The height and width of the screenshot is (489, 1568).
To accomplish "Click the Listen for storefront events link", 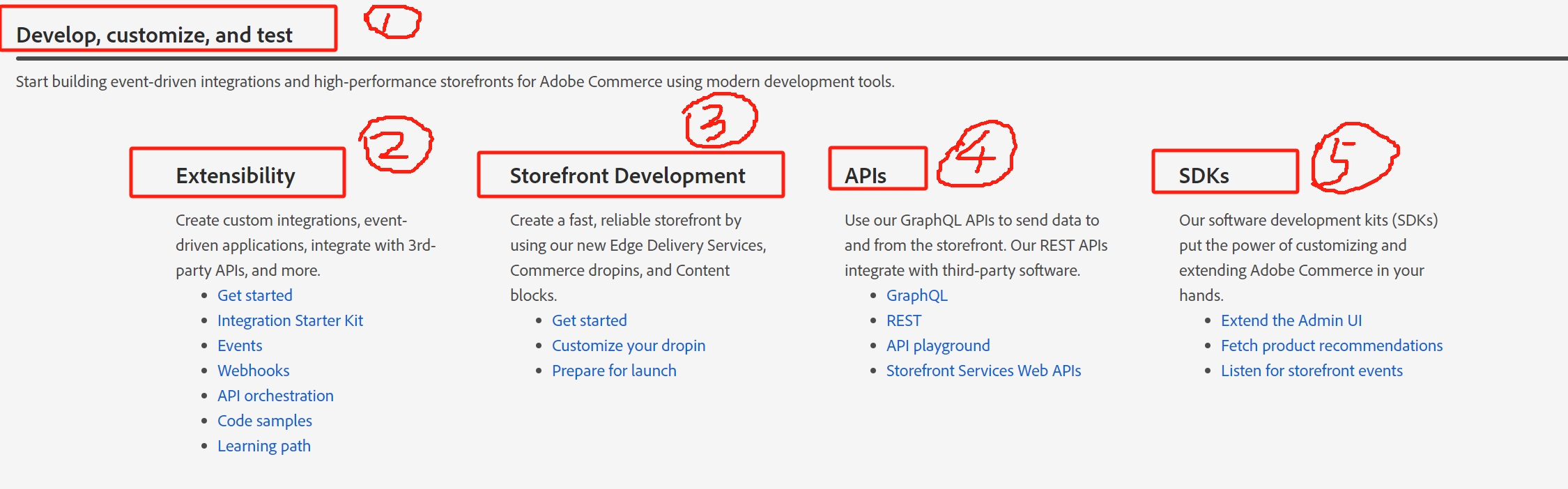I will pos(1311,371).
